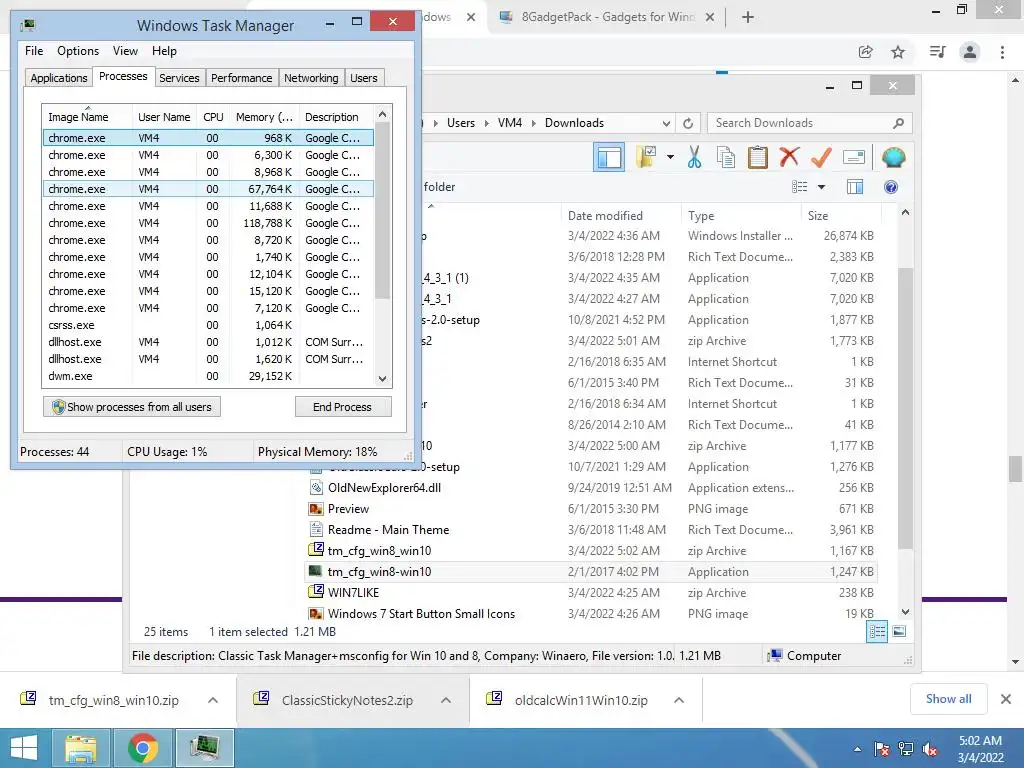
Task: Switch to the Networking tab
Action: coord(311,78)
